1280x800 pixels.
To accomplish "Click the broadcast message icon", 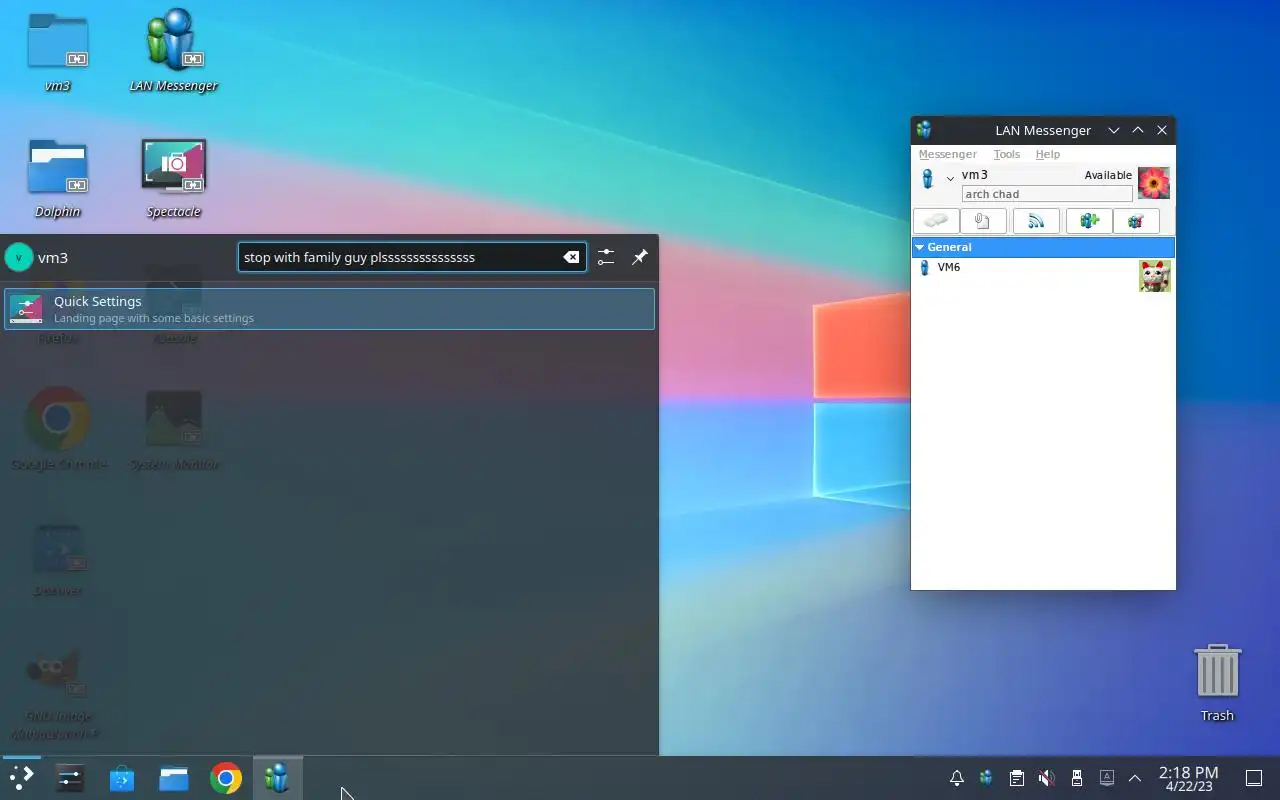I will pos(1036,221).
